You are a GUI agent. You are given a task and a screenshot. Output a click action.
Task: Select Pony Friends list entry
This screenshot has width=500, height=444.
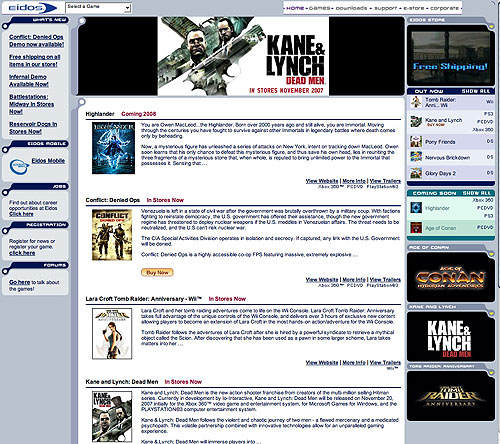pyautogui.click(x=440, y=142)
